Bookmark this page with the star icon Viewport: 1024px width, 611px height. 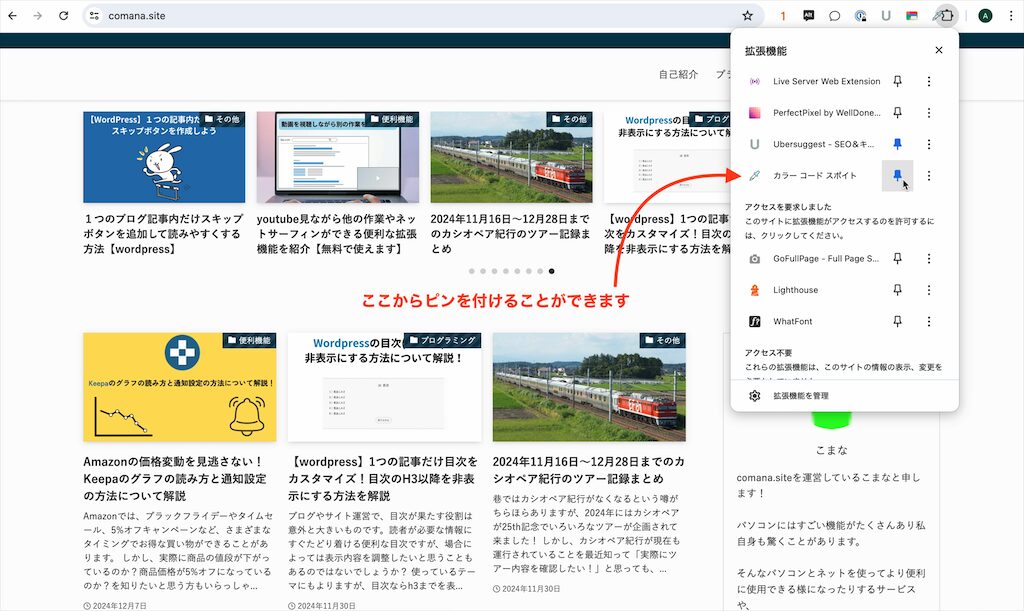[748, 16]
